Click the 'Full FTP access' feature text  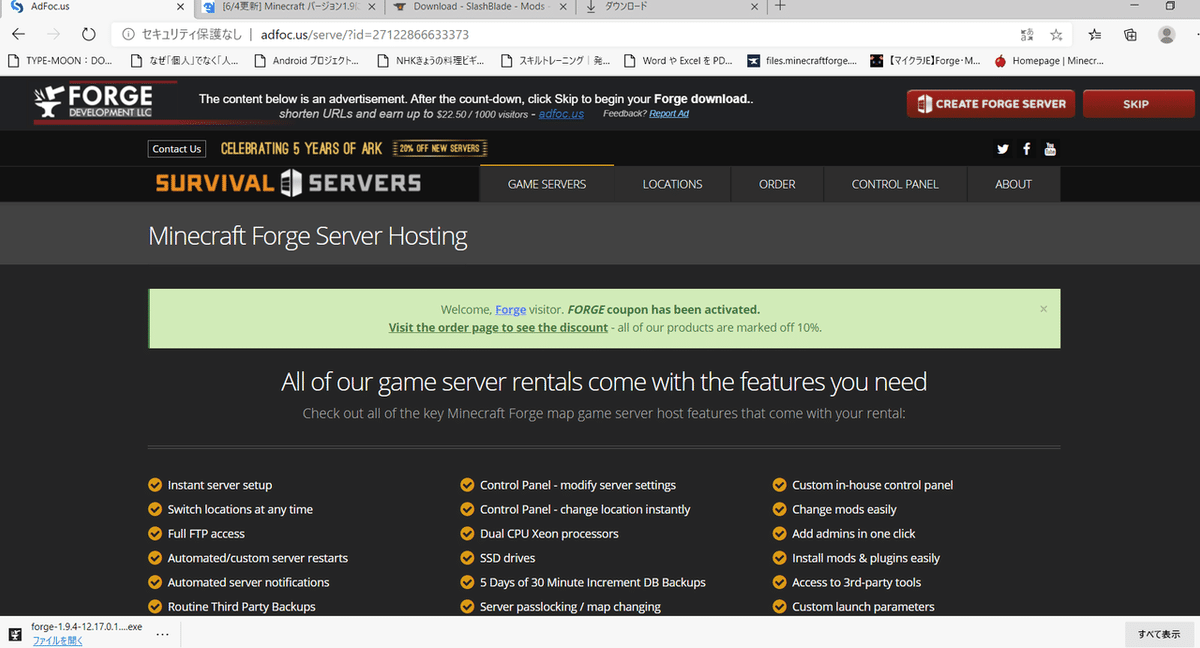click(x=206, y=534)
